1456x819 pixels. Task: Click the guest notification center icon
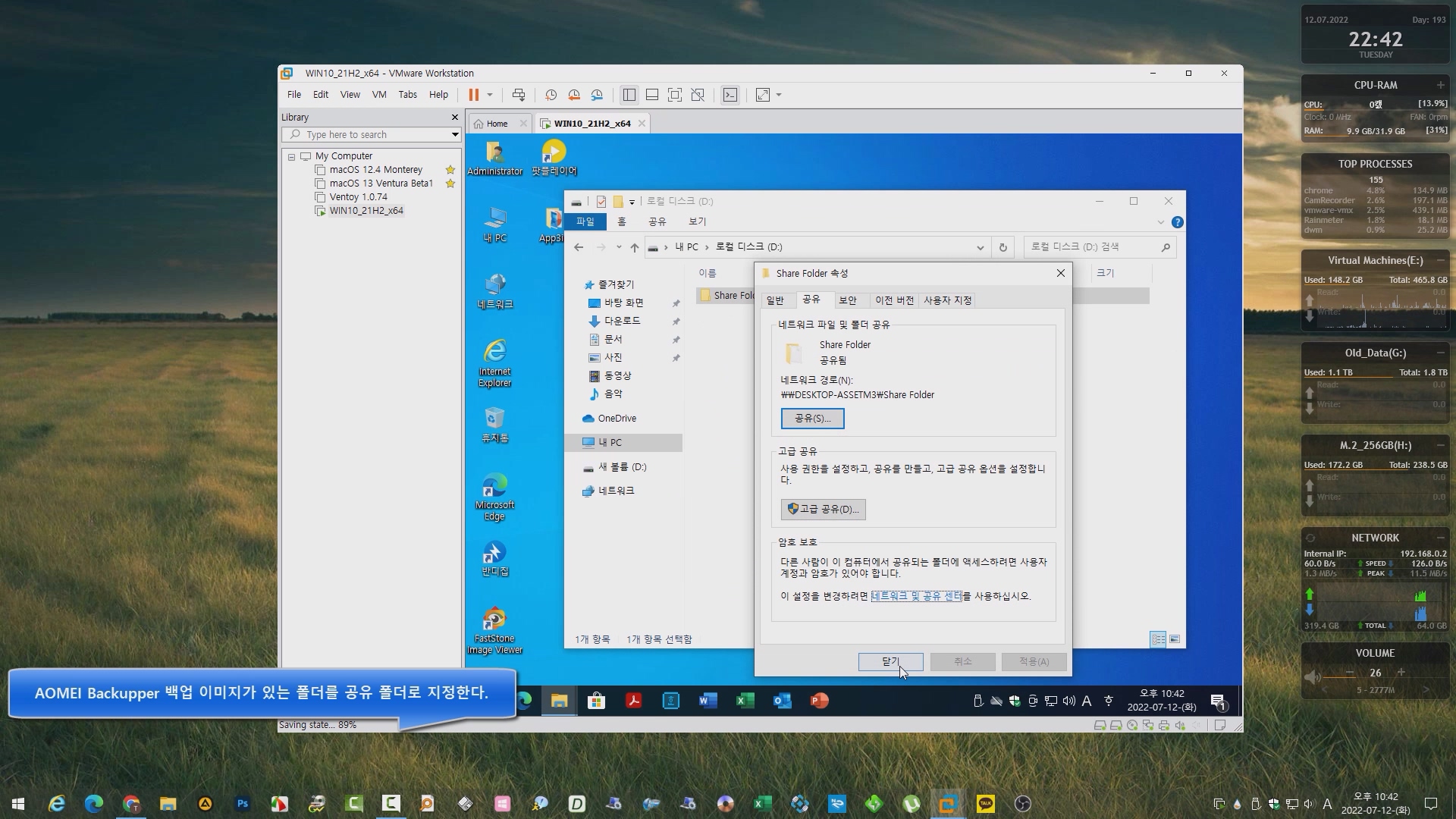tap(1219, 702)
